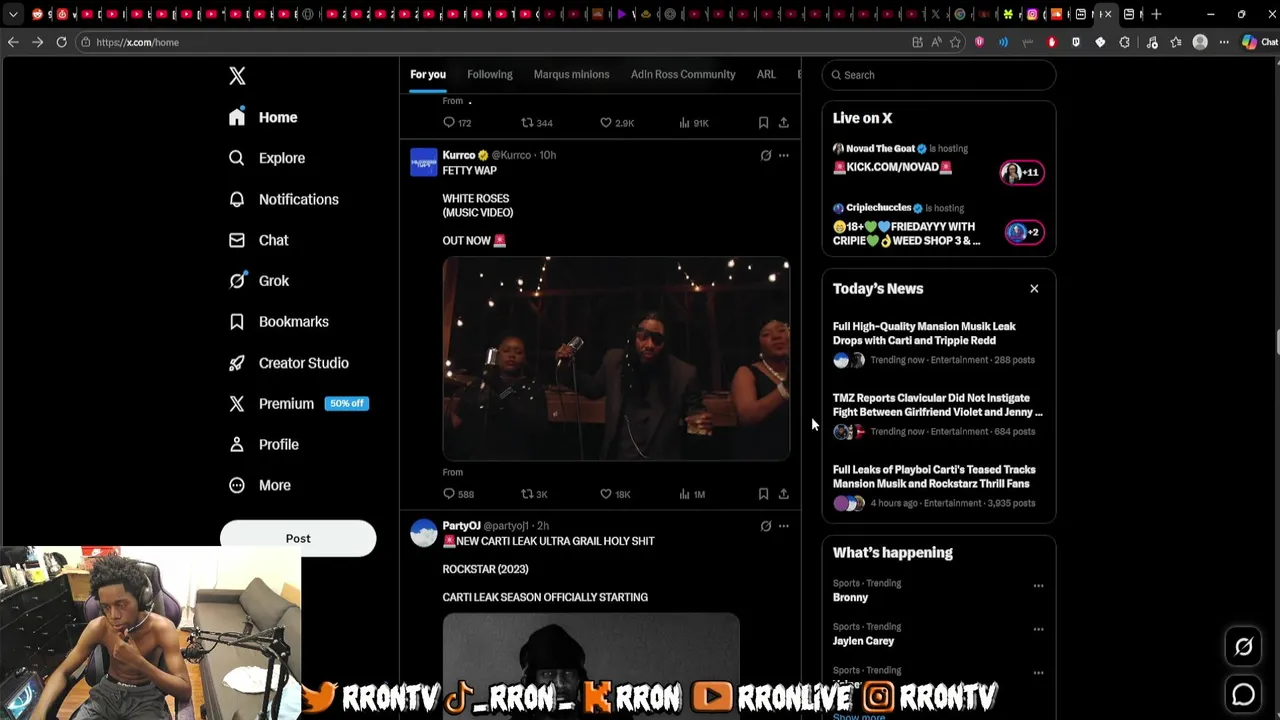This screenshot has width=1280, height=720.
Task: Play the White Roses music video thumbnail
Action: pos(616,359)
